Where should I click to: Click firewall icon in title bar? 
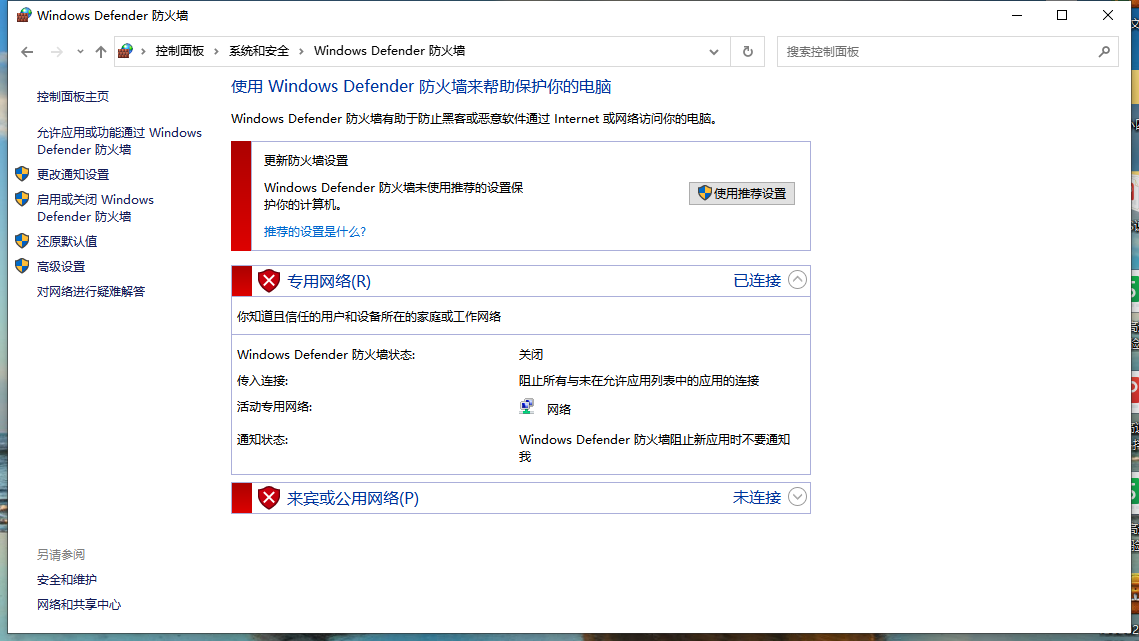[x=24, y=15]
